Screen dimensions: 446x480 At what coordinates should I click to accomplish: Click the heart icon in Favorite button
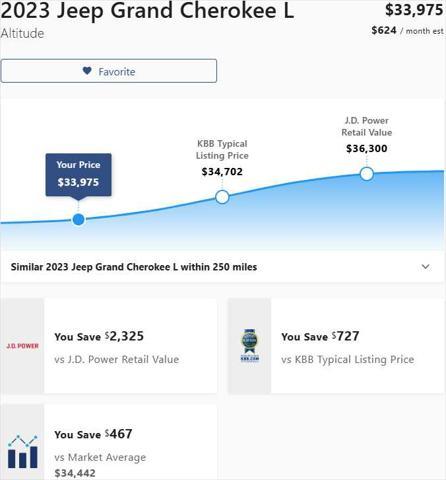click(87, 71)
